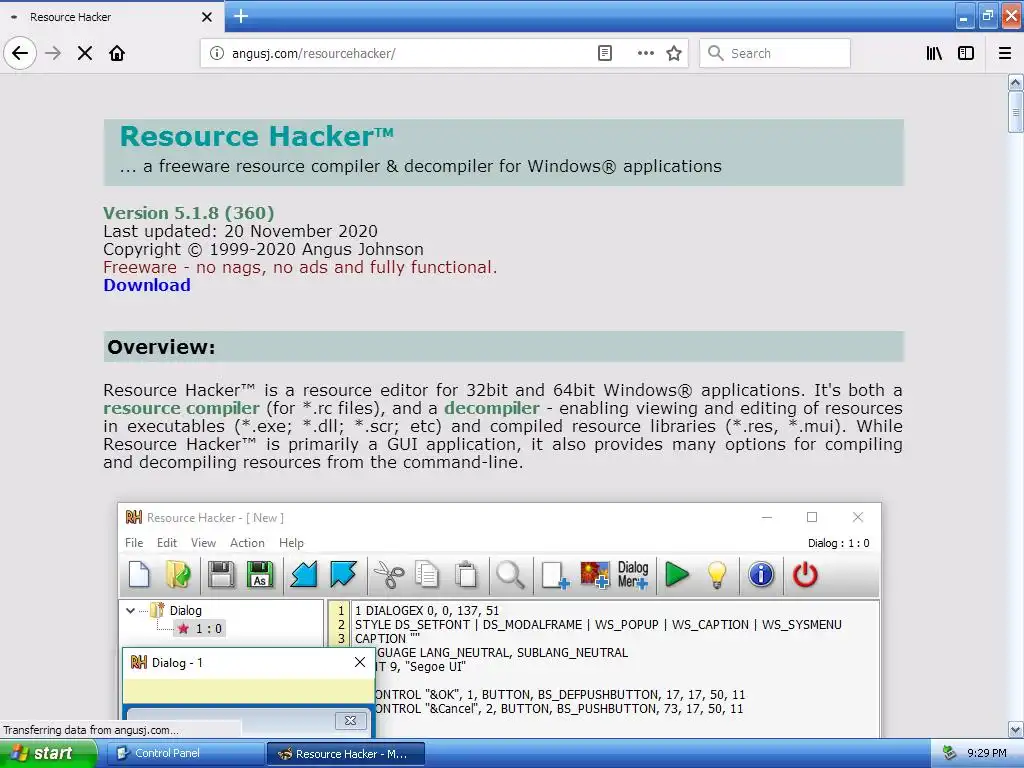Click the decompiler link
The width and height of the screenshot is (1024, 768).
(x=492, y=408)
